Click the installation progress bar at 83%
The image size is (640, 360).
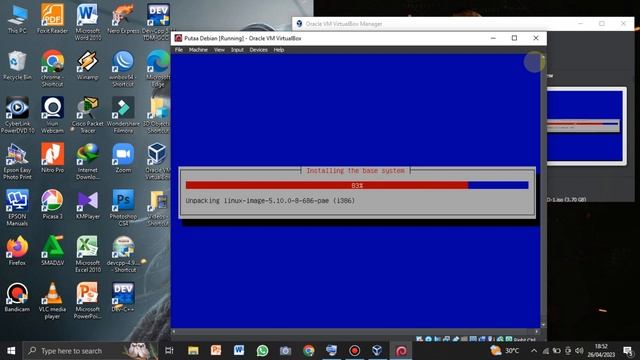[x=357, y=185]
